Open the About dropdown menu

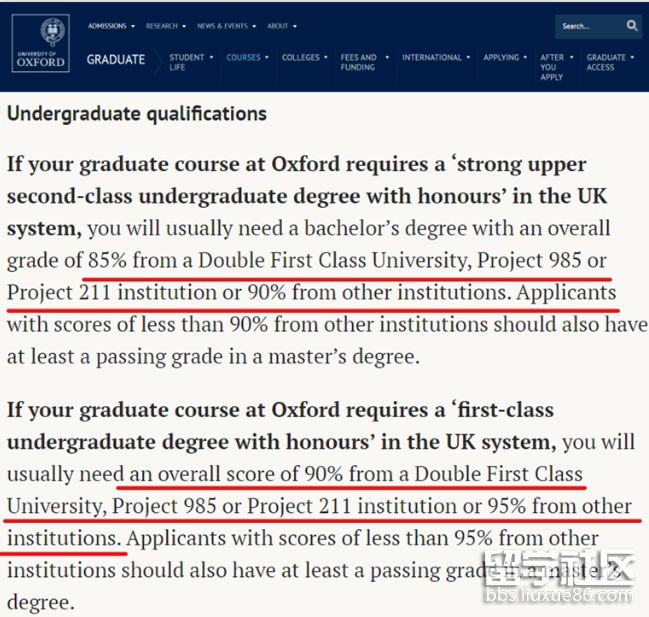click(281, 26)
